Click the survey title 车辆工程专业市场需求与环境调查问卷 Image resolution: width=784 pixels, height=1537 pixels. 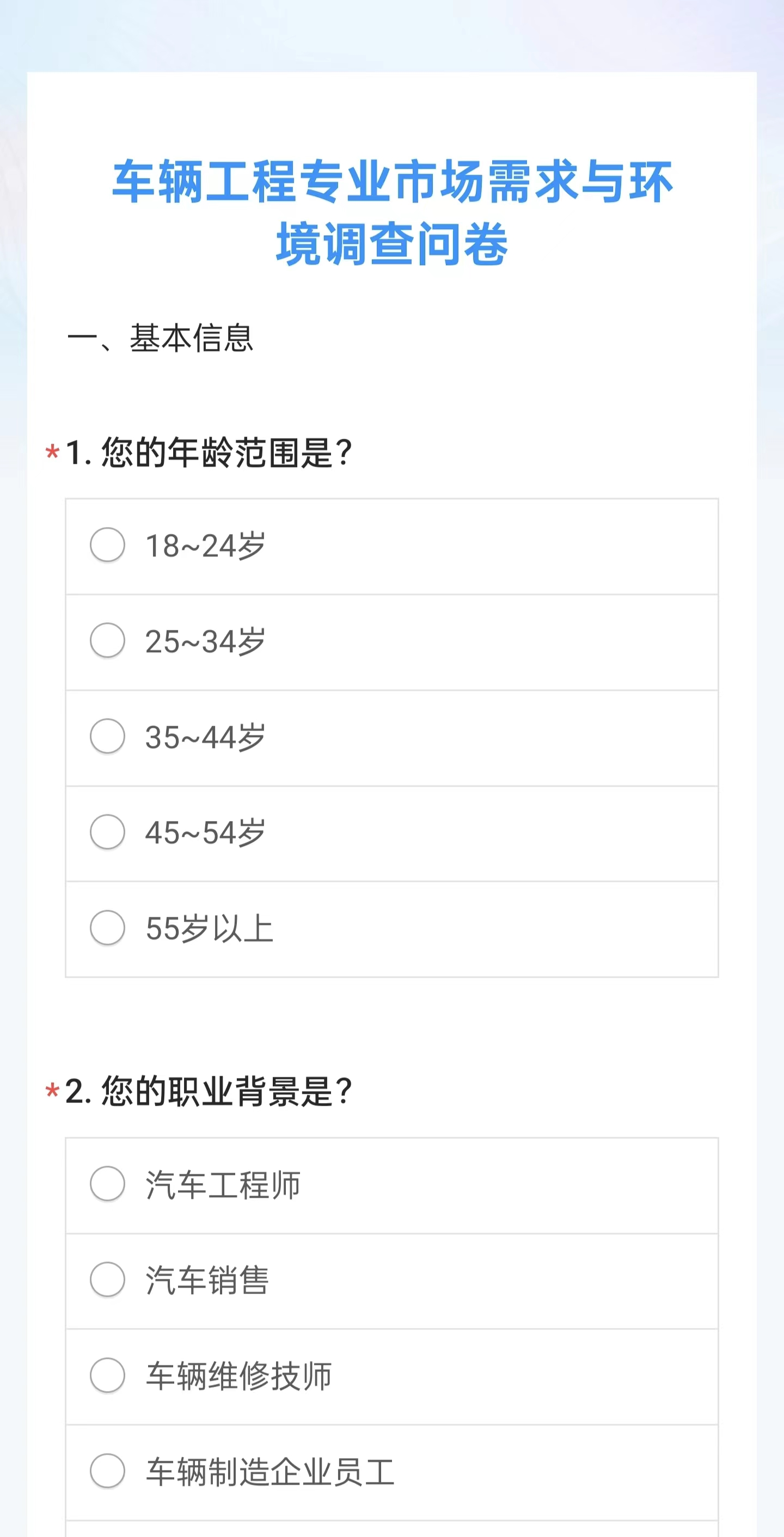392,212
